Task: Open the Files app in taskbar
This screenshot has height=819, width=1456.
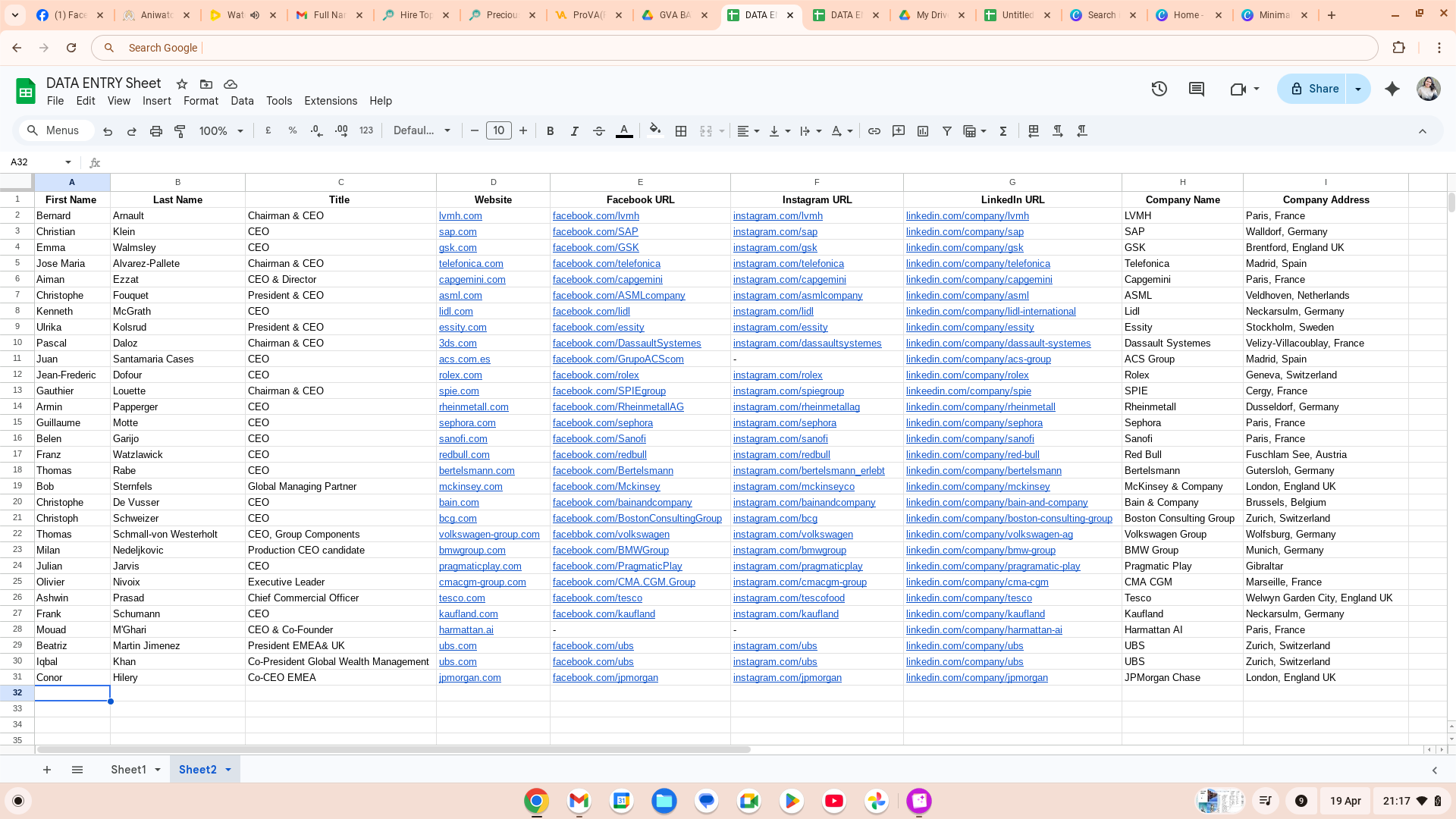Action: [x=664, y=801]
